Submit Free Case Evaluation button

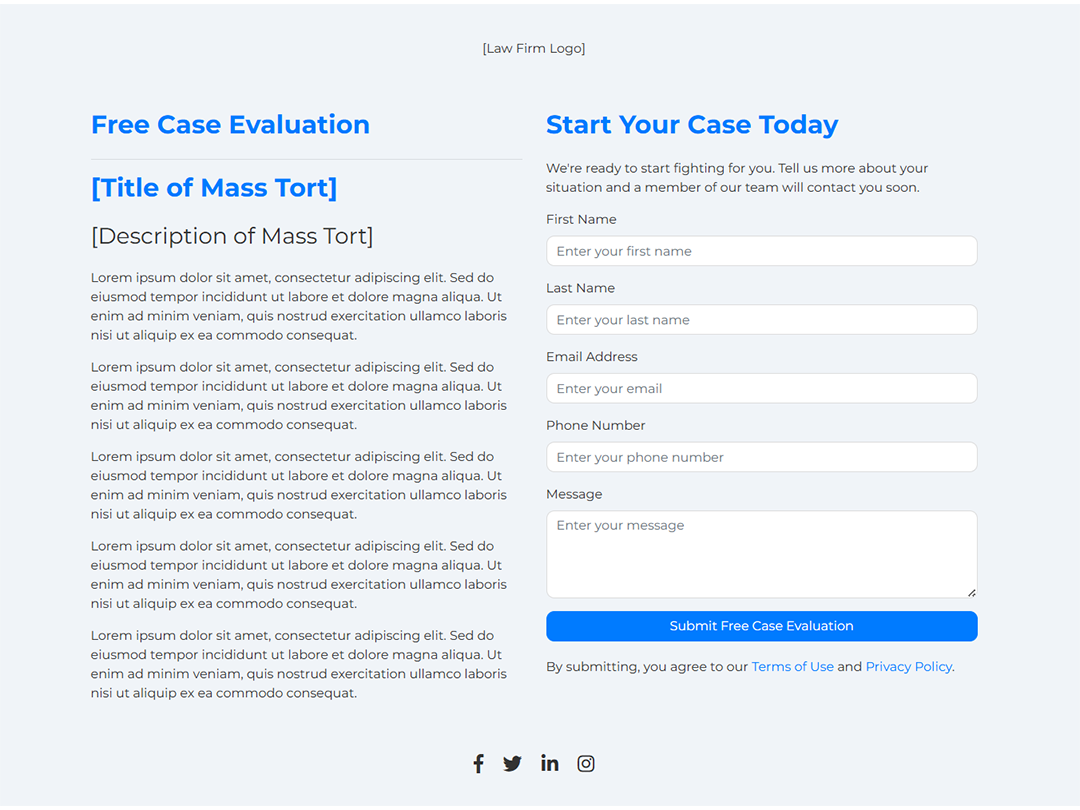762,626
